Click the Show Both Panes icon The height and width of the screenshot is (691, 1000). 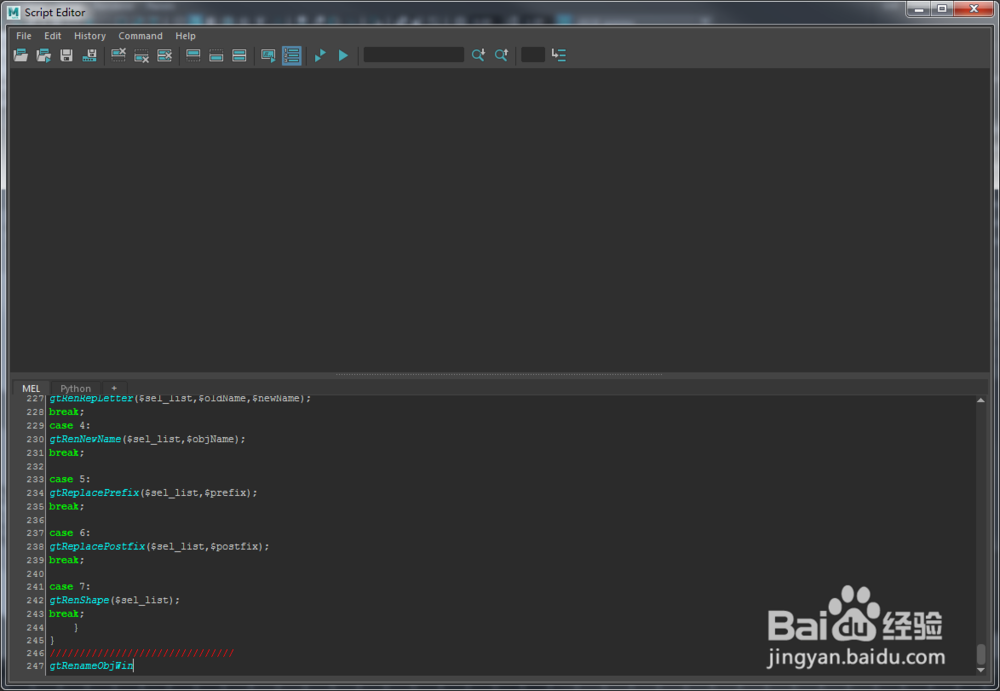tap(239, 56)
